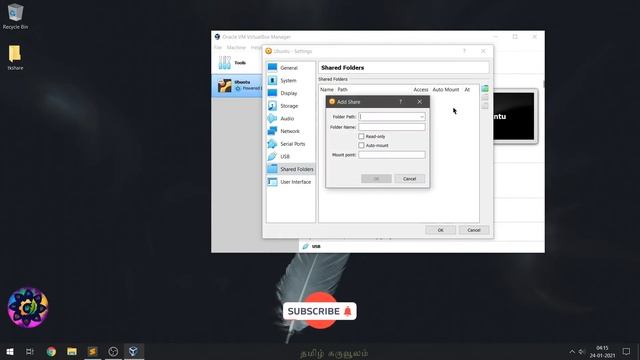Click the volume icon in tray
Screen dimensions: 640x360
coord(581,351)
